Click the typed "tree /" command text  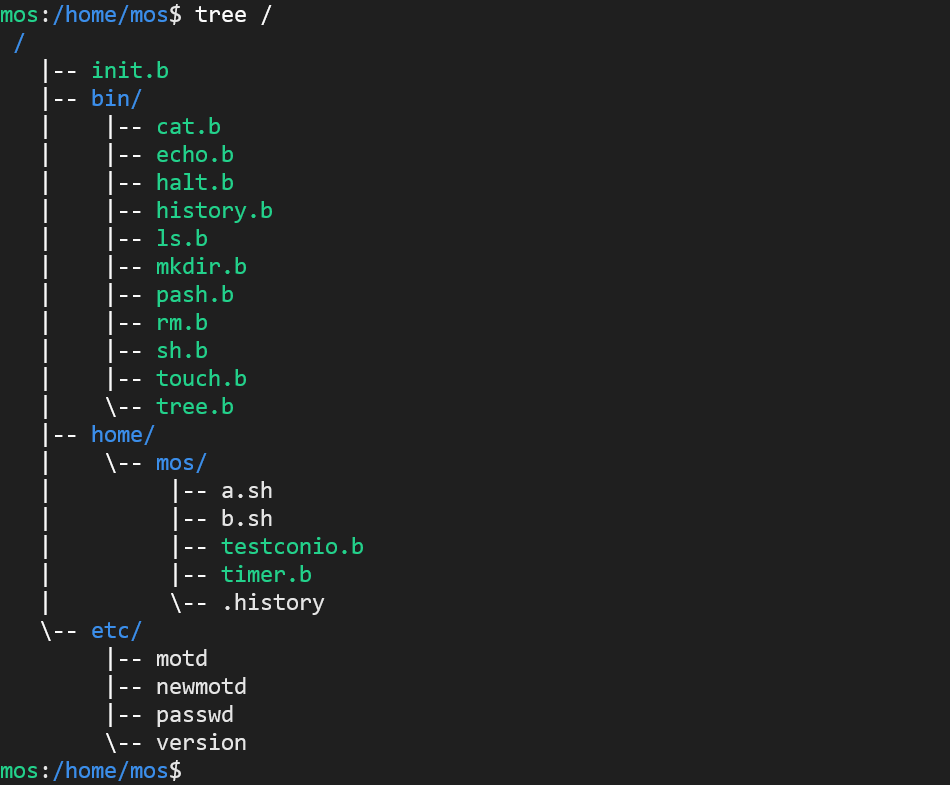click(x=233, y=14)
